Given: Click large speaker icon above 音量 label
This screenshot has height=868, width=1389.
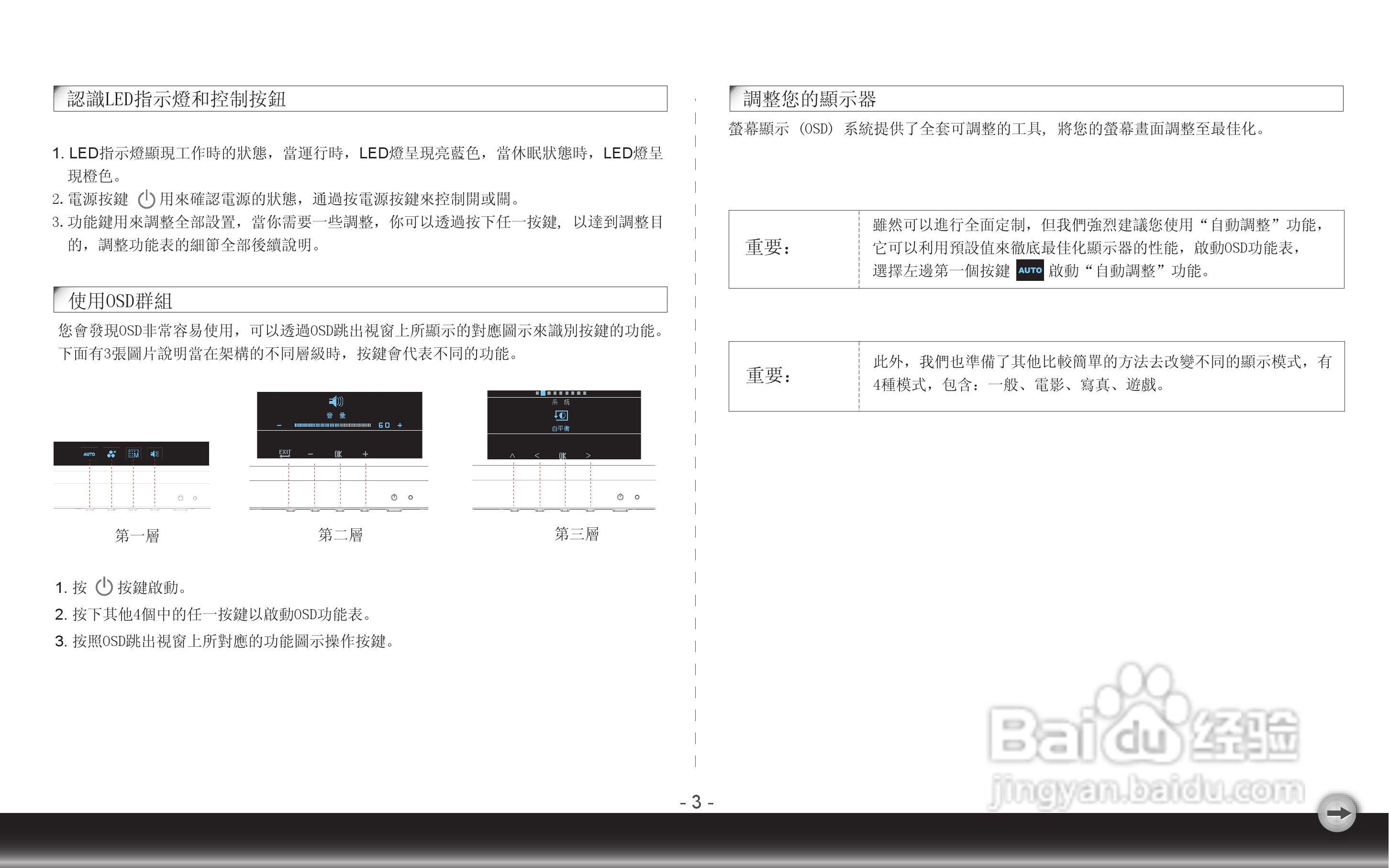Looking at the screenshot, I should (x=336, y=401).
